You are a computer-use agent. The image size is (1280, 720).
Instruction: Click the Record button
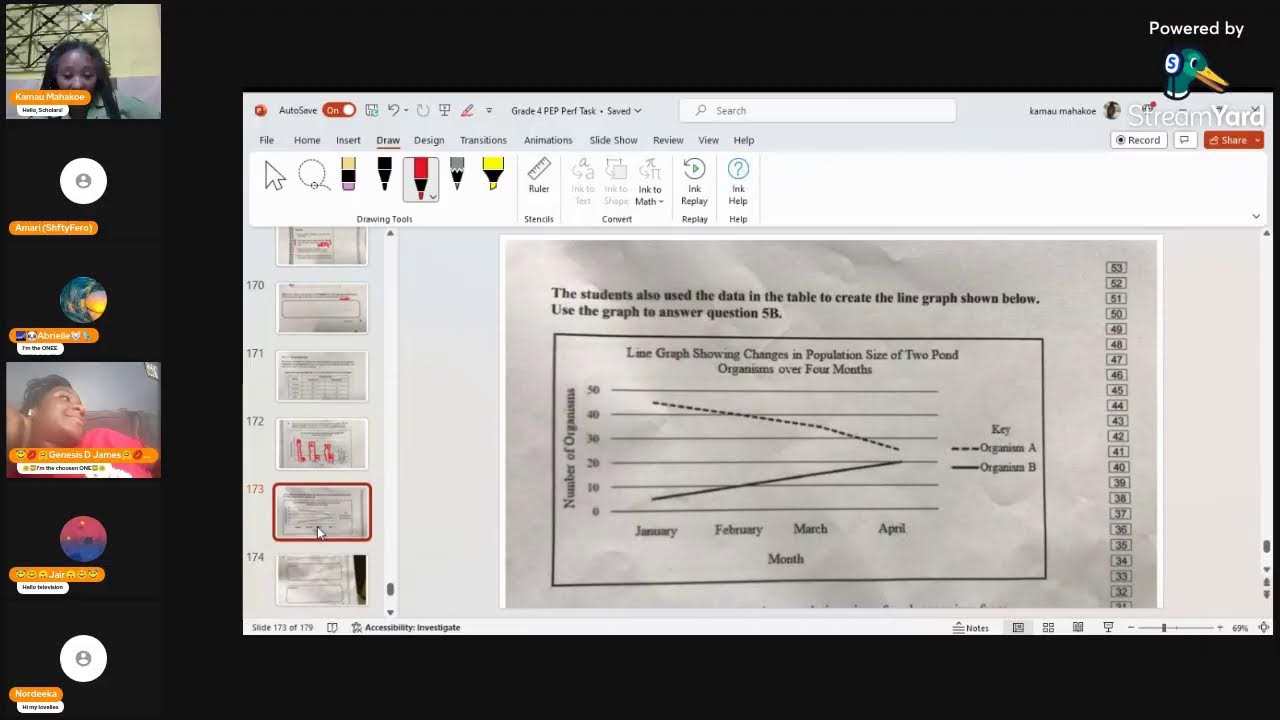coord(1138,140)
